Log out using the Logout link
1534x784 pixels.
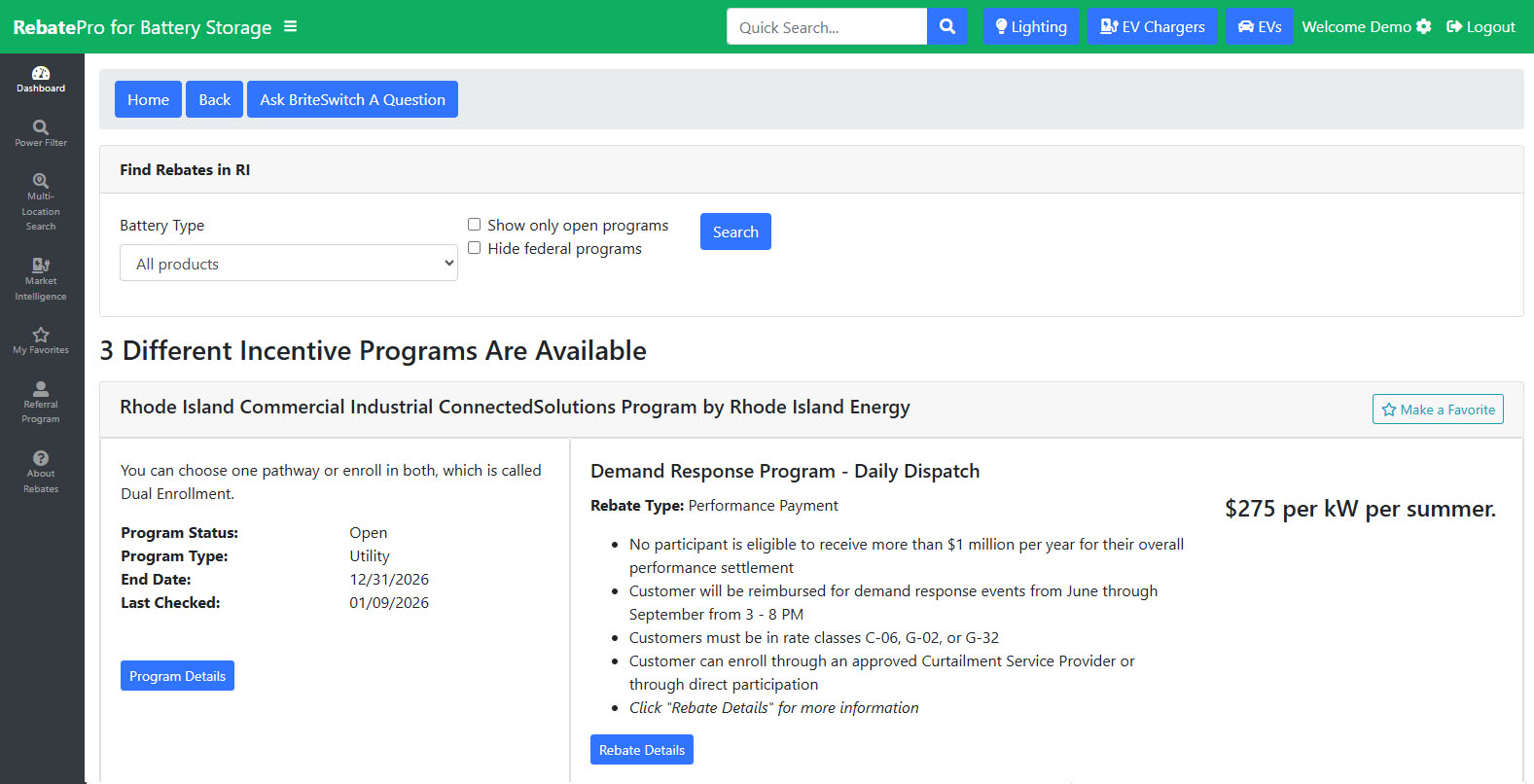[x=1480, y=26]
